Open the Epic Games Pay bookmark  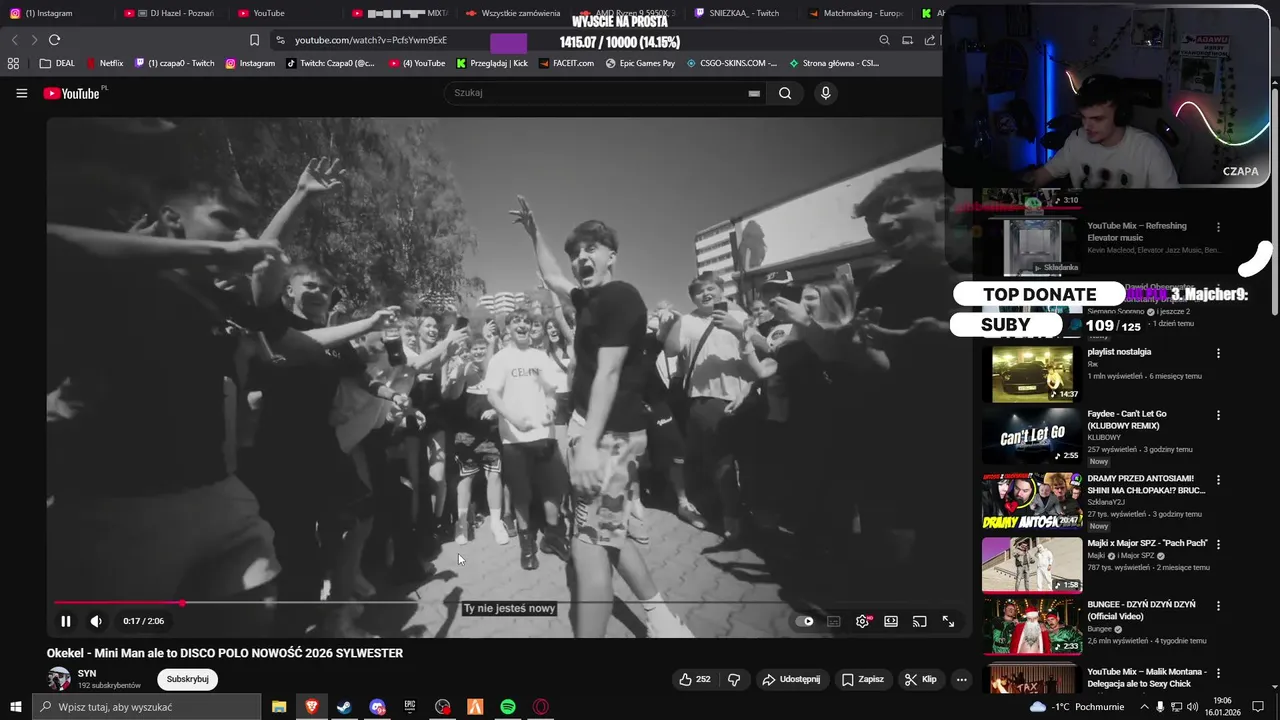(641, 63)
